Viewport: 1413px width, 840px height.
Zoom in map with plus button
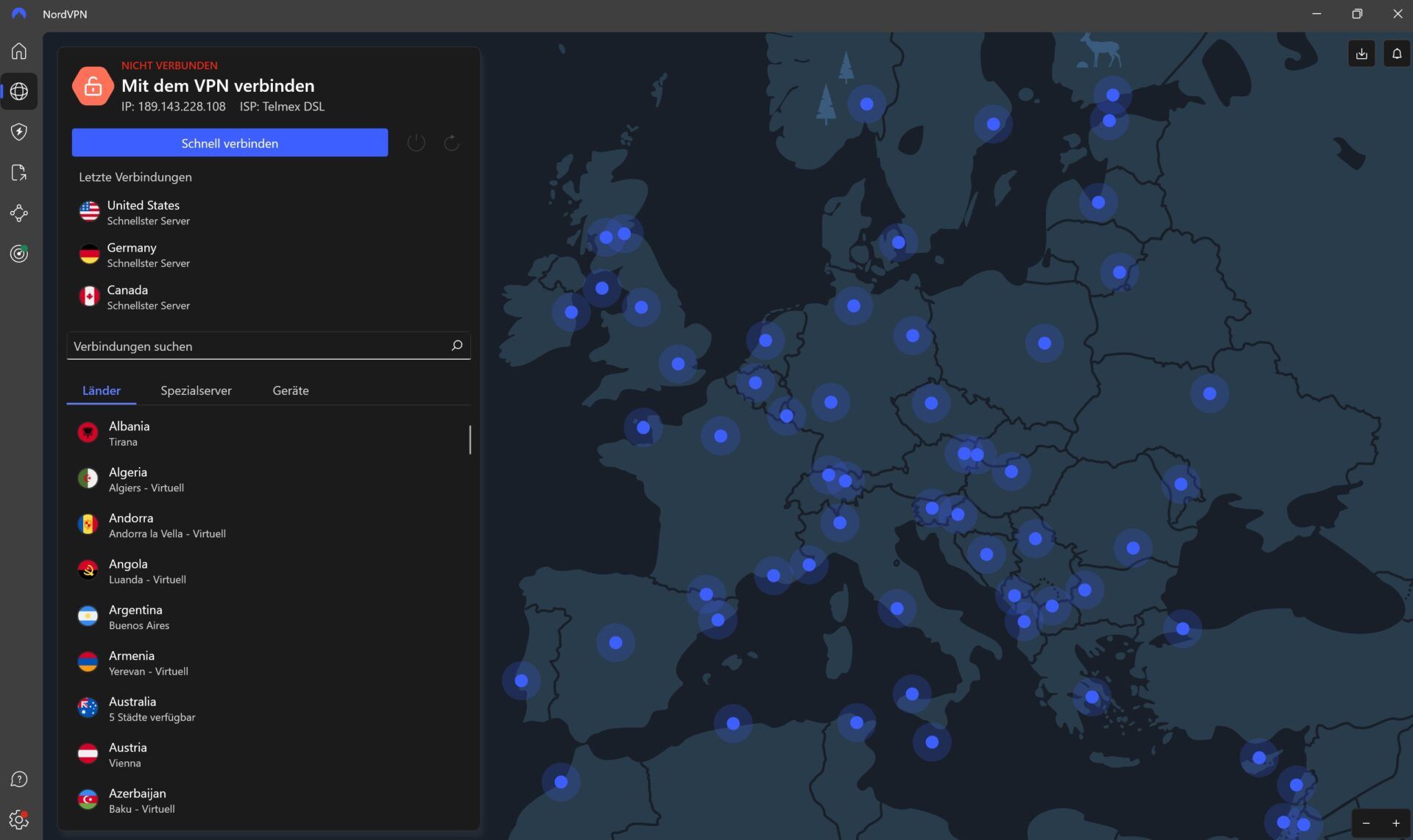coord(1396,824)
